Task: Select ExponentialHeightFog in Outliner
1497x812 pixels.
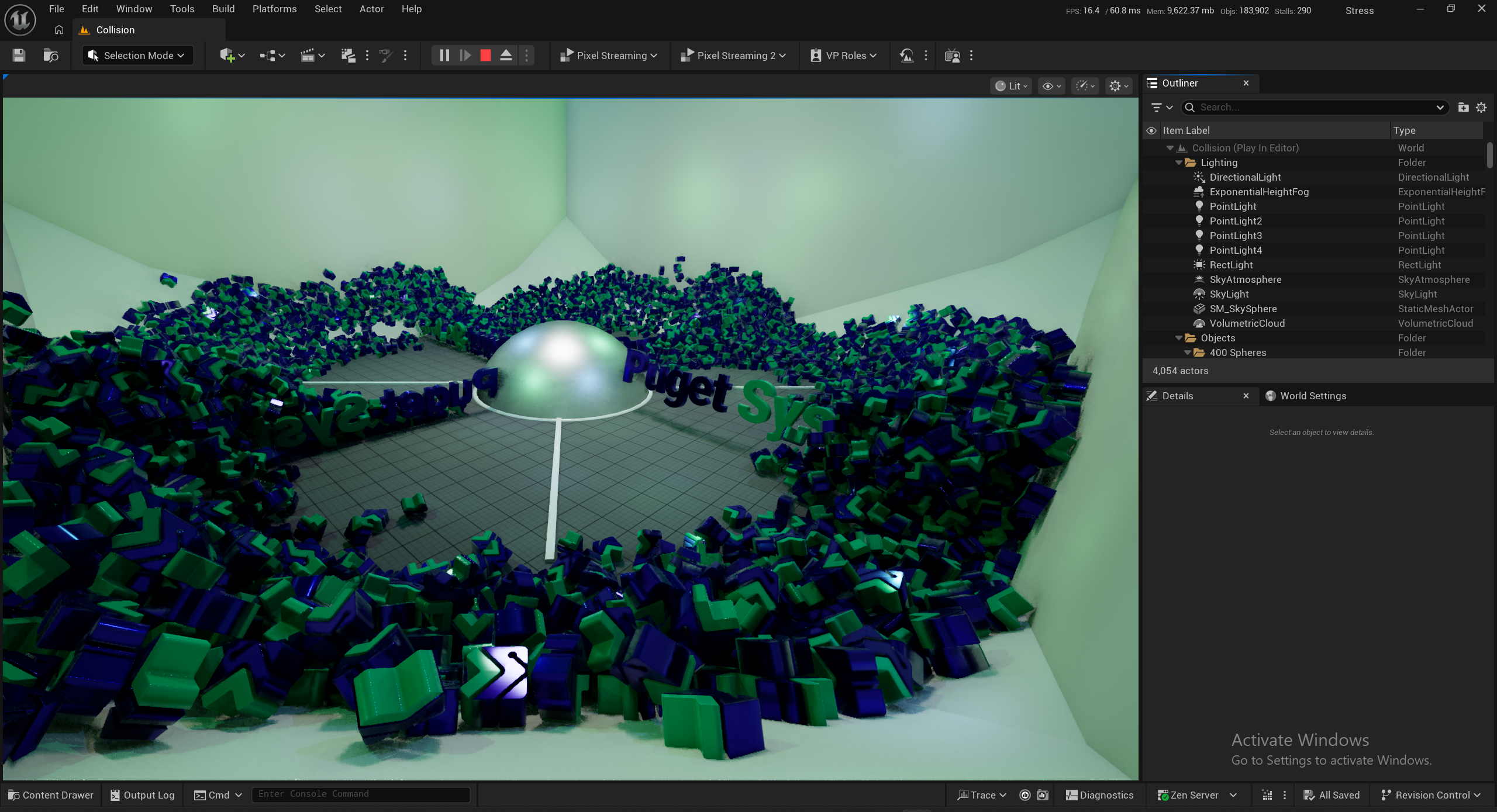Action: [1314, 192]
